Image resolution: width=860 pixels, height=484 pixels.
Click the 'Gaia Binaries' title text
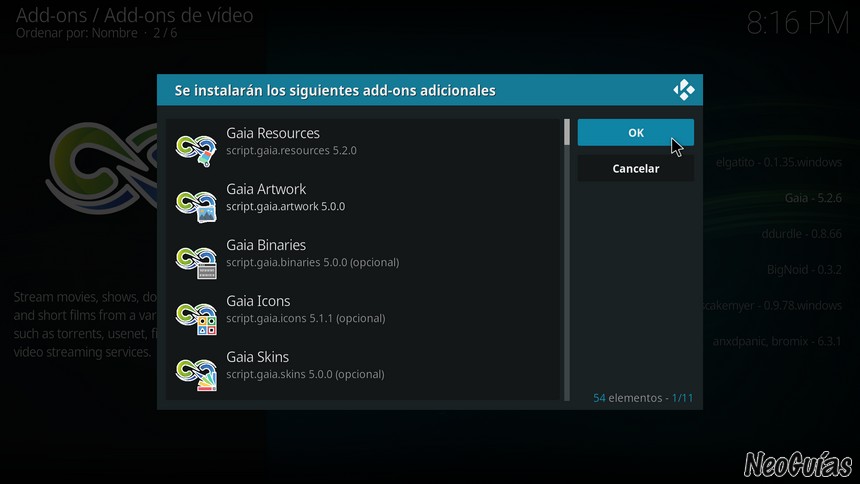coord(266,245)
